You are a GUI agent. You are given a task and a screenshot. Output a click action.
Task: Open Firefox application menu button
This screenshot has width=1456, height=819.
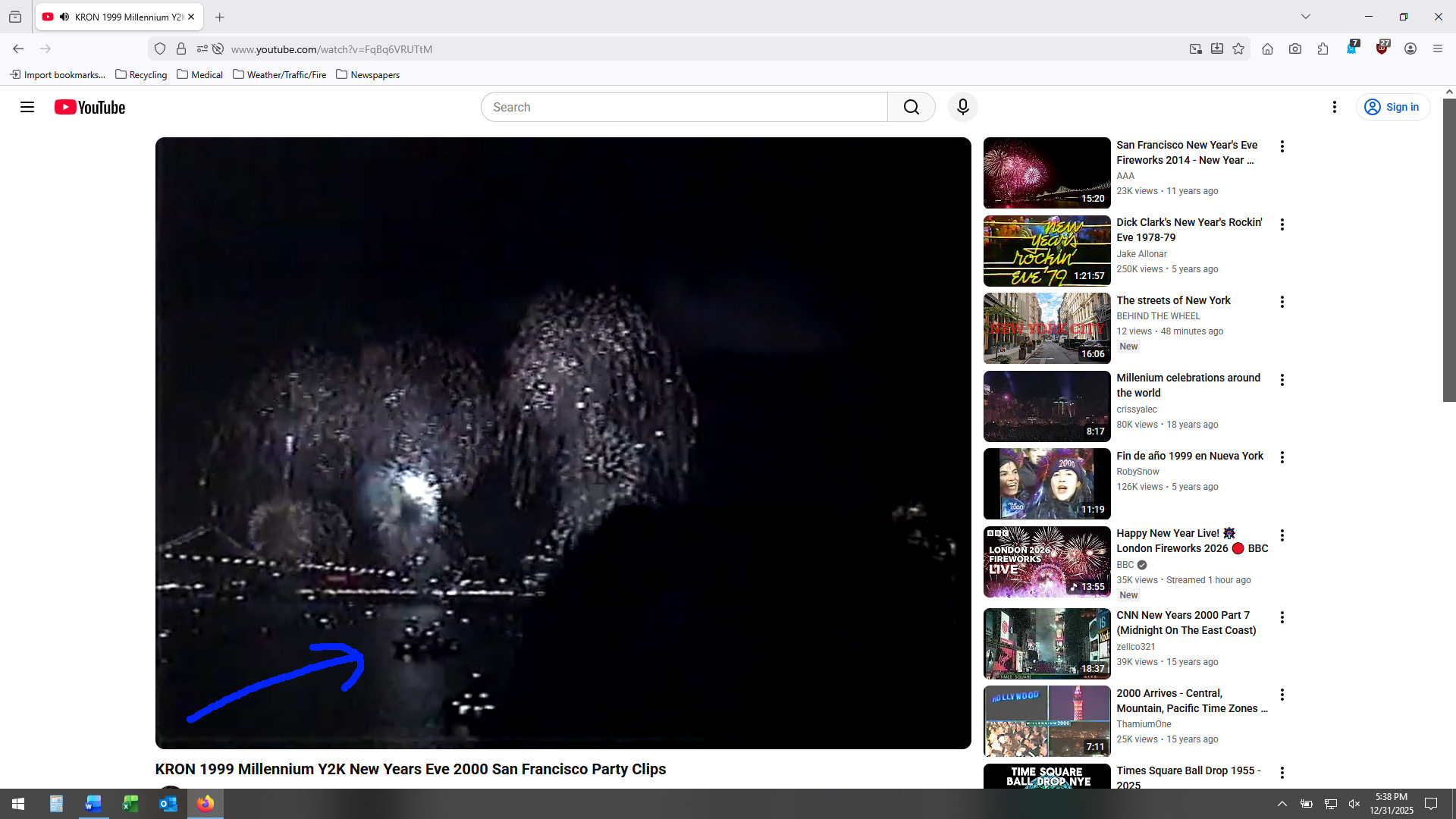[x=1437, y=49]
